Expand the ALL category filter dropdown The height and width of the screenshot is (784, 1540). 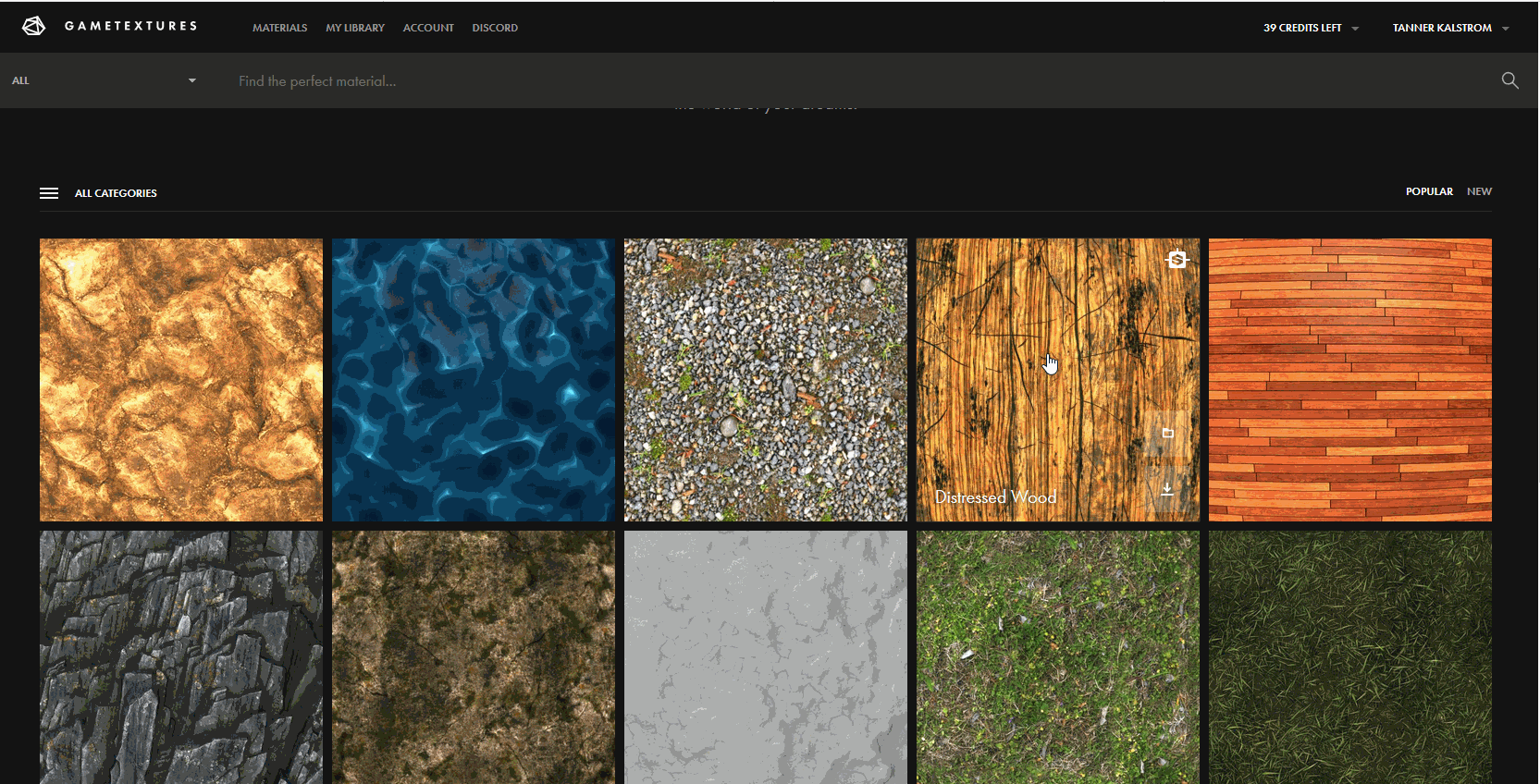pyautogui.click(x=104, y=80)
